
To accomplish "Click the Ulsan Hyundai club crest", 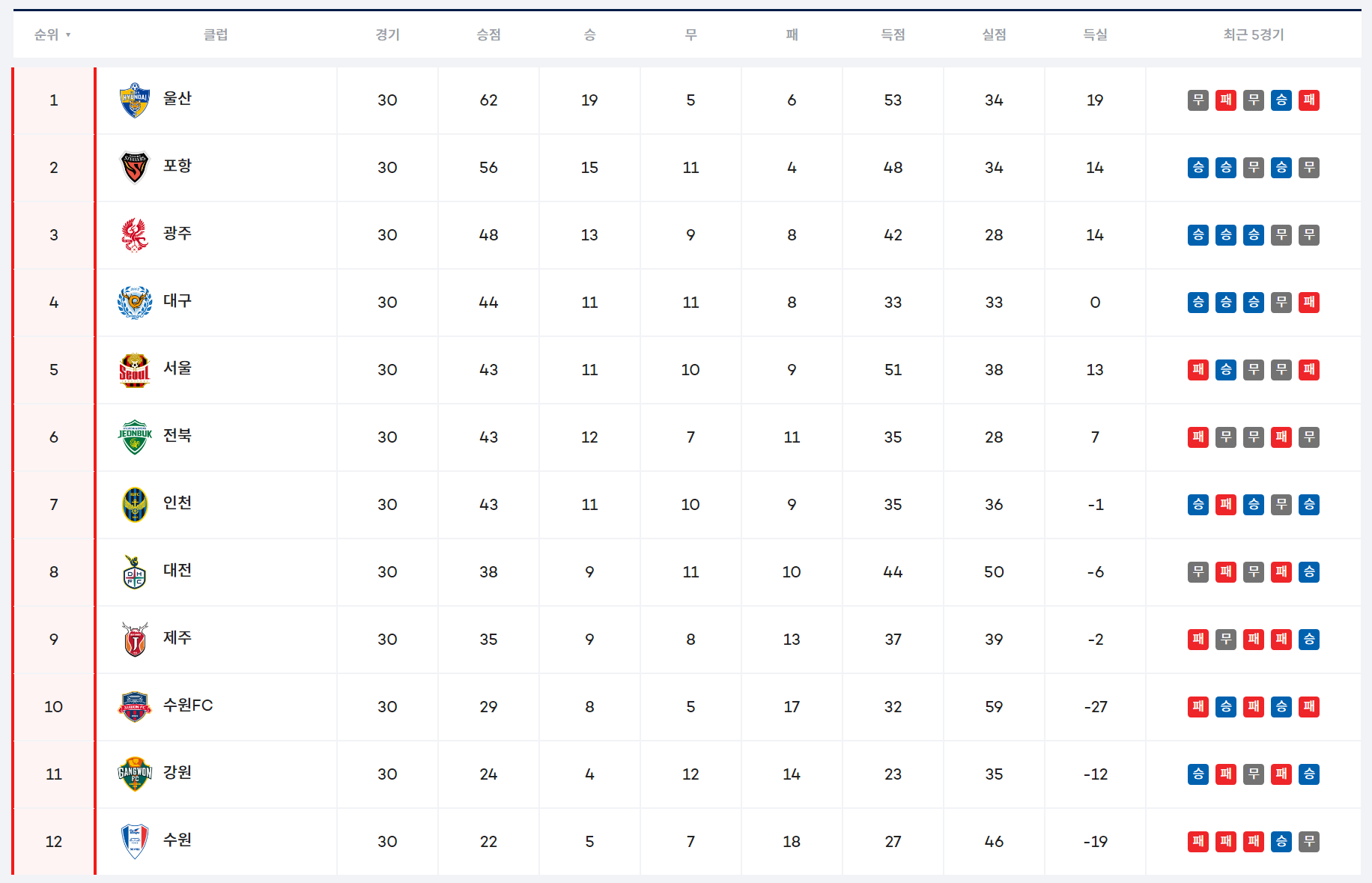I will [x=135, y=100].
